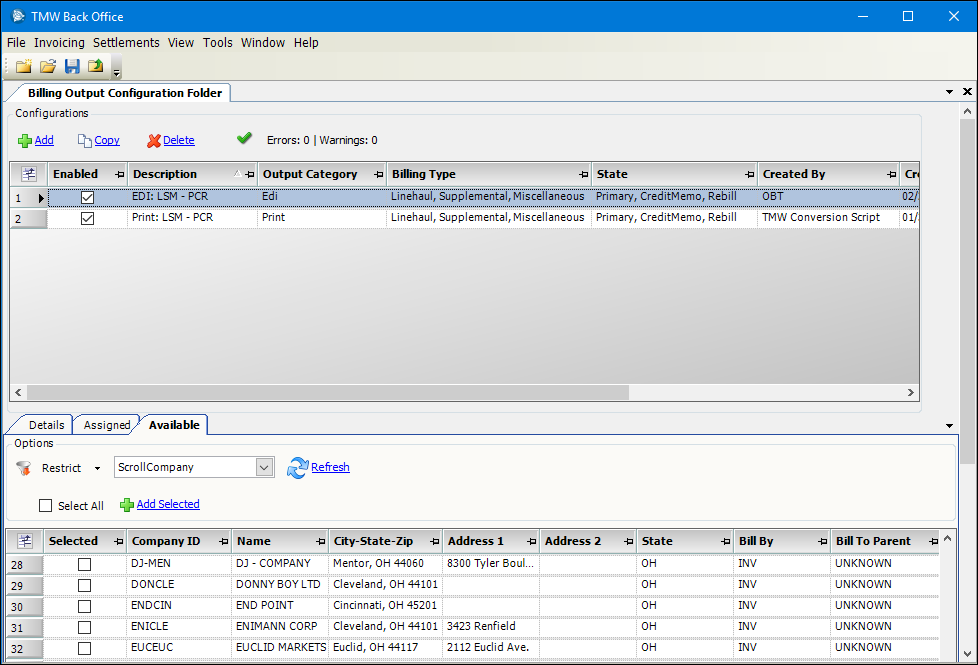Toggle the Select All checkbox
This screenshot has width=978, height=665.
46,506
